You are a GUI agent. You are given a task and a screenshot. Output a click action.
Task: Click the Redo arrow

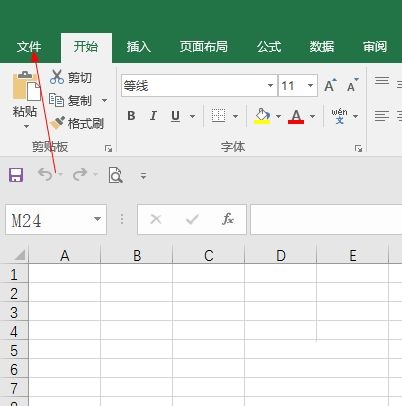click(80, 175)
